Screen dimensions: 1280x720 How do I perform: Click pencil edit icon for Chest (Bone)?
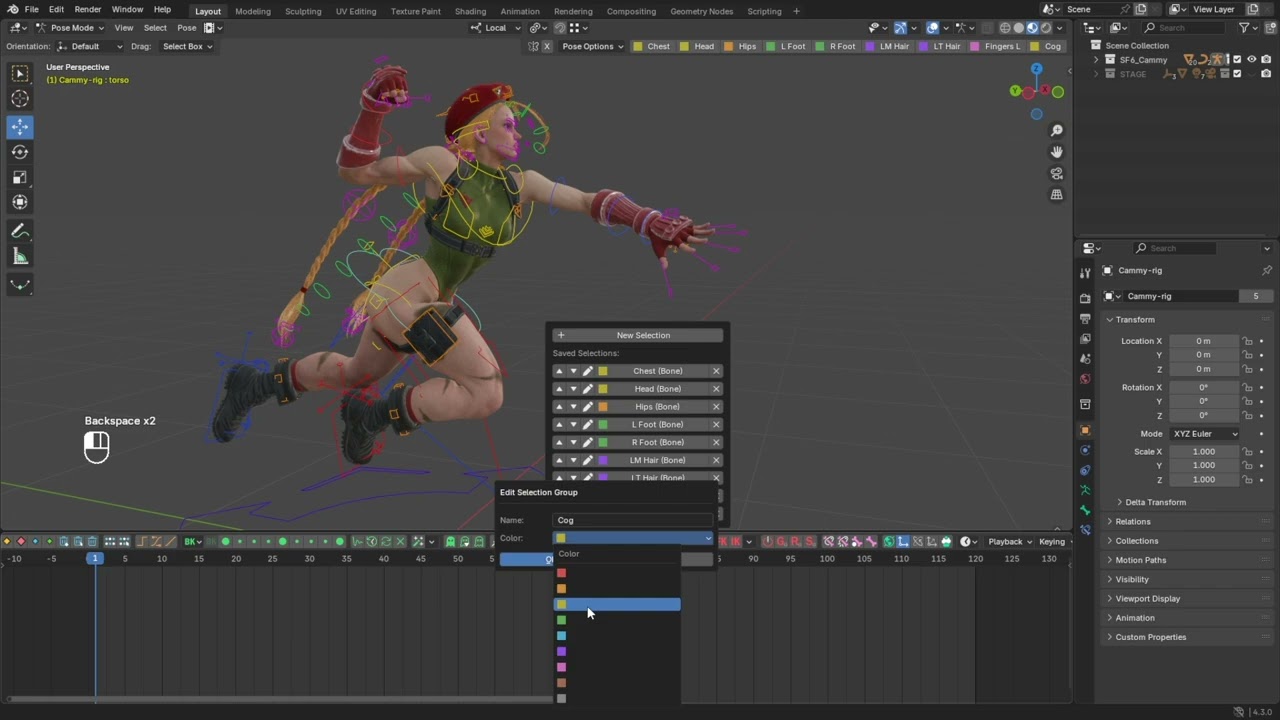click(x=588, y=371)
